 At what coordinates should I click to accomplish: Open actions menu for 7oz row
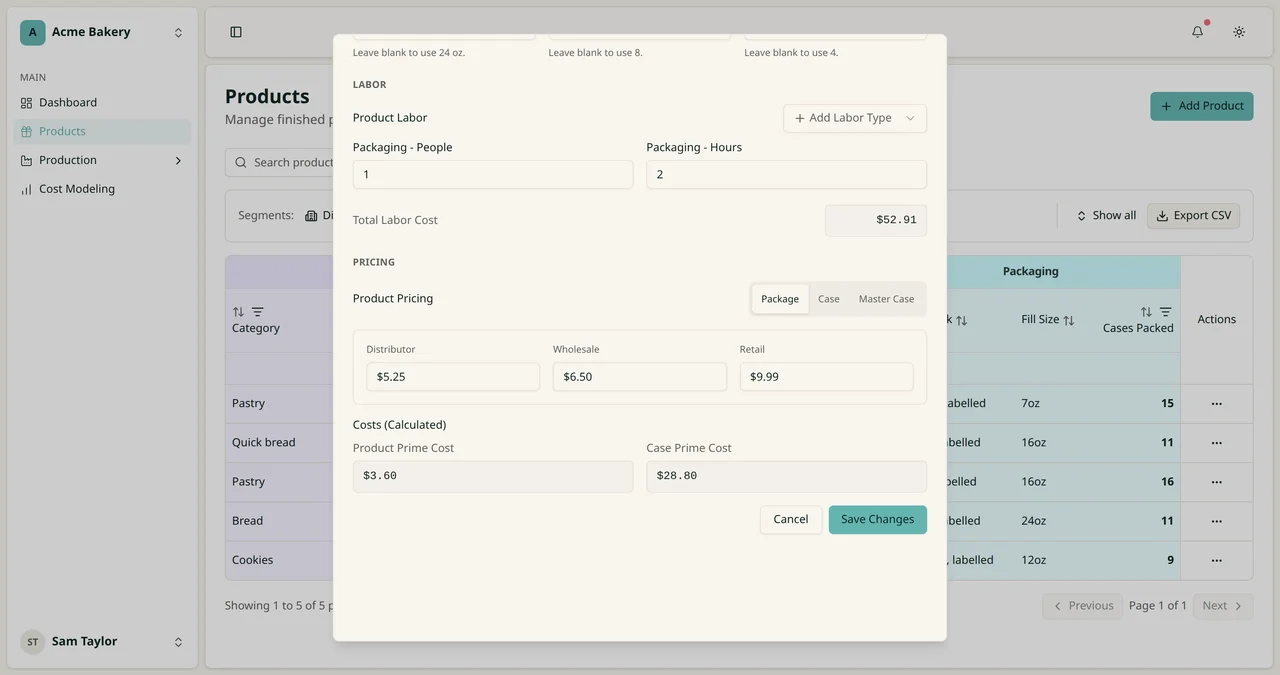click(1217, 404)
